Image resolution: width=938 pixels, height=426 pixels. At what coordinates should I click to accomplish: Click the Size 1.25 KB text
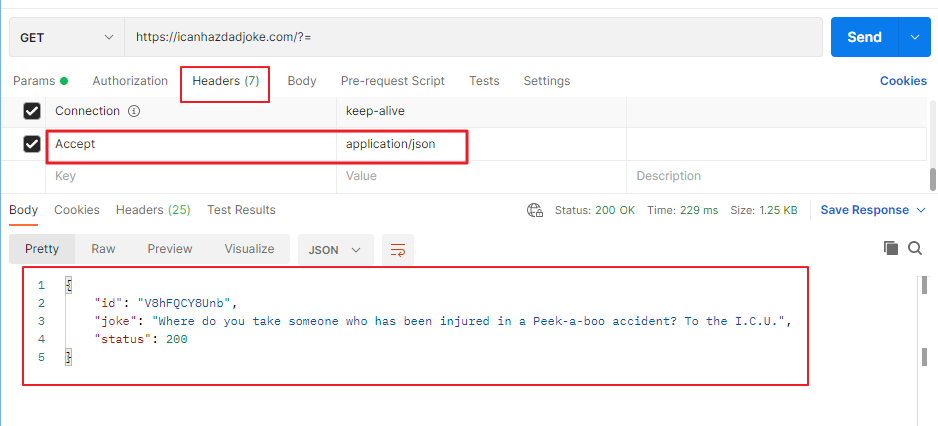[x=764, y=211]
